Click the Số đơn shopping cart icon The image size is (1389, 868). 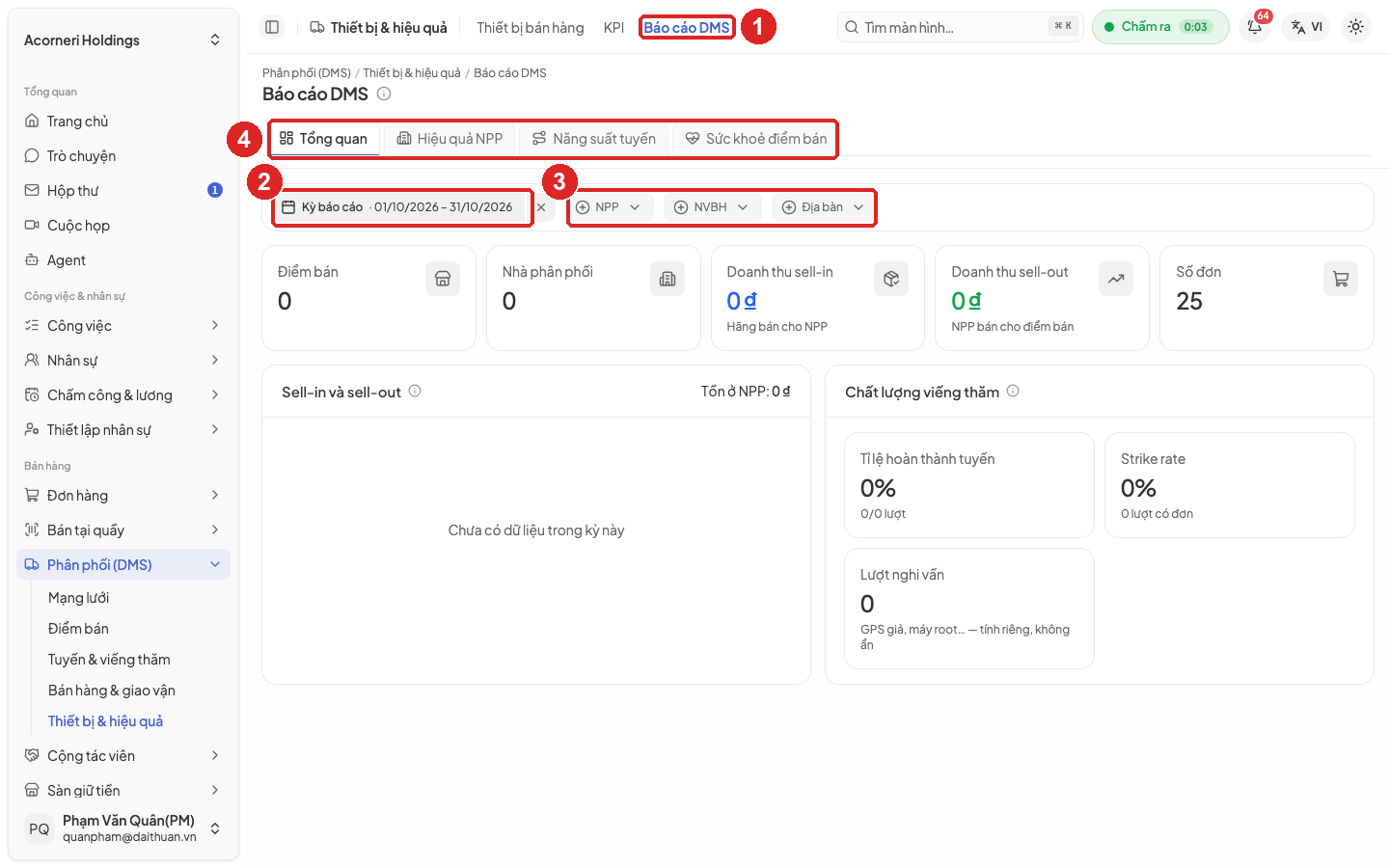(x=1341, y=279)
